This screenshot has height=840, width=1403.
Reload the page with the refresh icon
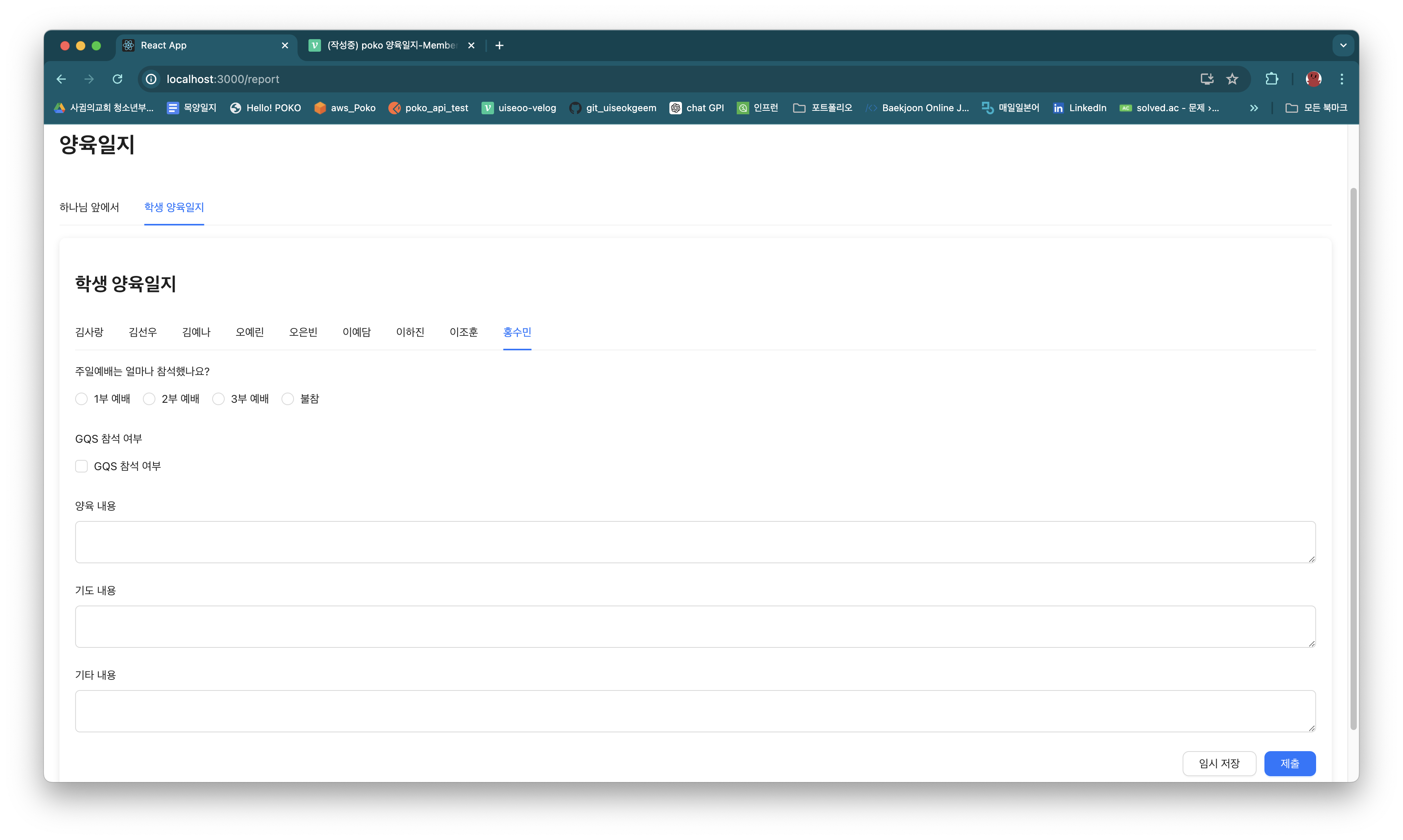pyautogui.click(x=117, y=79)
